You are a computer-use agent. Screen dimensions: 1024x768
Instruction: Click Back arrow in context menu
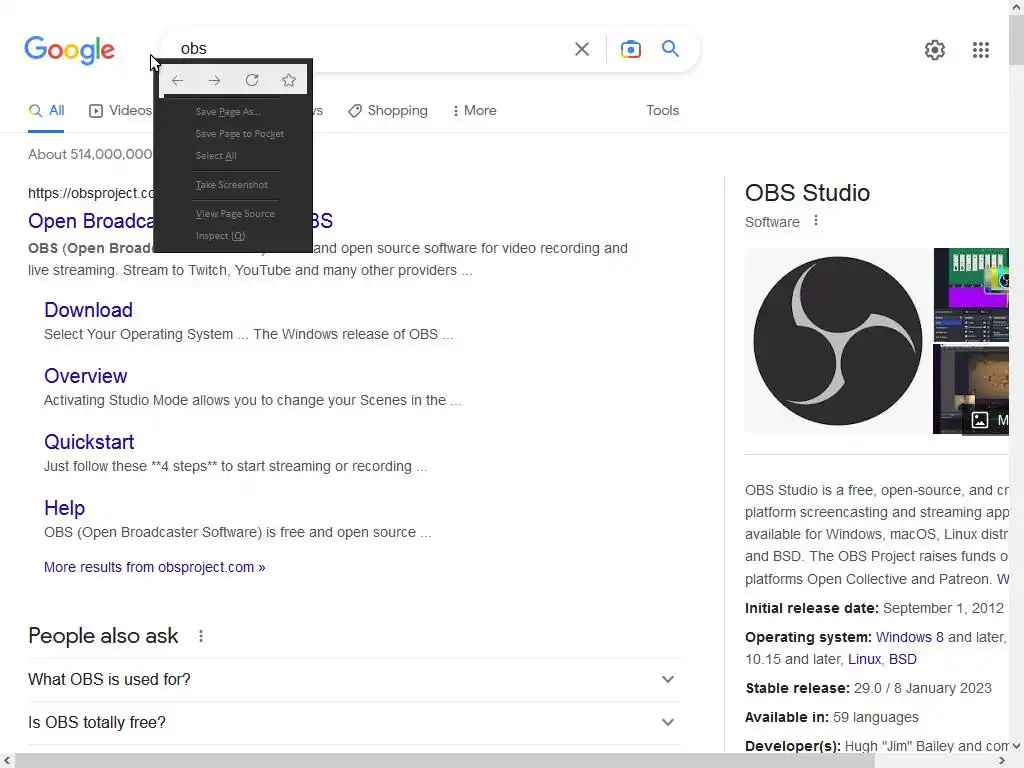click(177, 80)
